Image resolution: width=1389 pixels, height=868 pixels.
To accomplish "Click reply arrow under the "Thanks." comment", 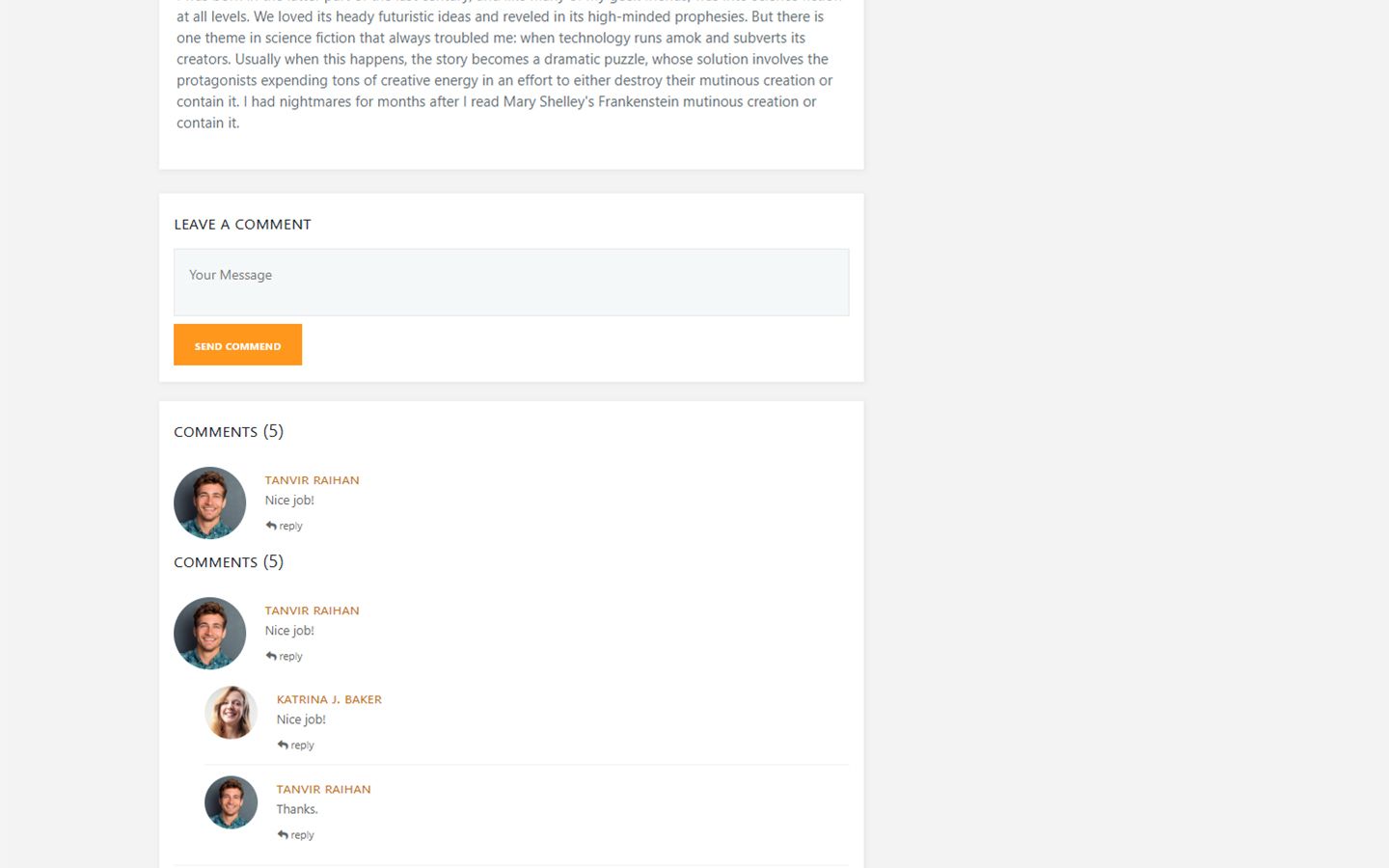I will coord(295,834).
